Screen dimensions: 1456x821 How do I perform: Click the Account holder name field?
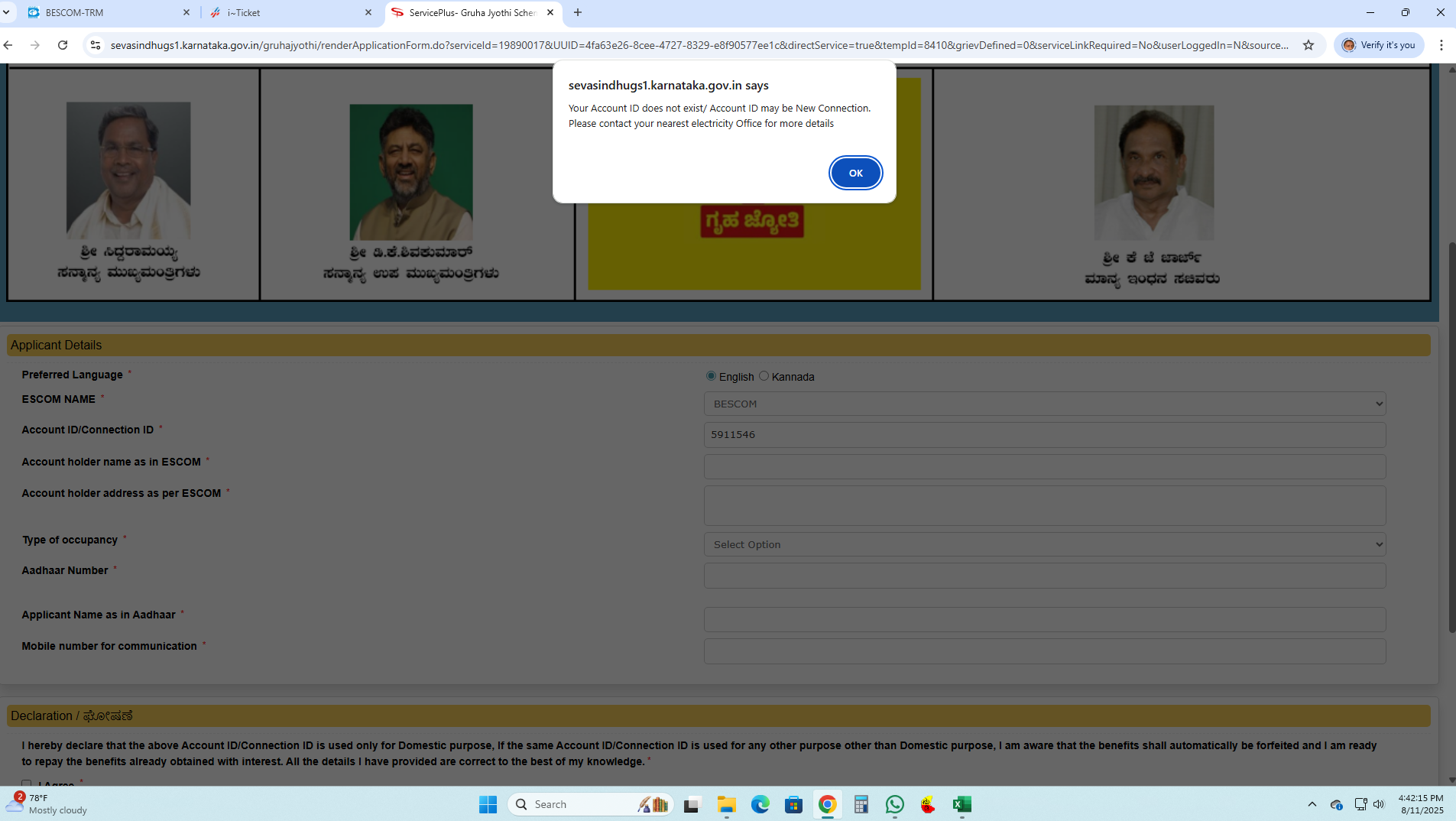click(1045, 466)
